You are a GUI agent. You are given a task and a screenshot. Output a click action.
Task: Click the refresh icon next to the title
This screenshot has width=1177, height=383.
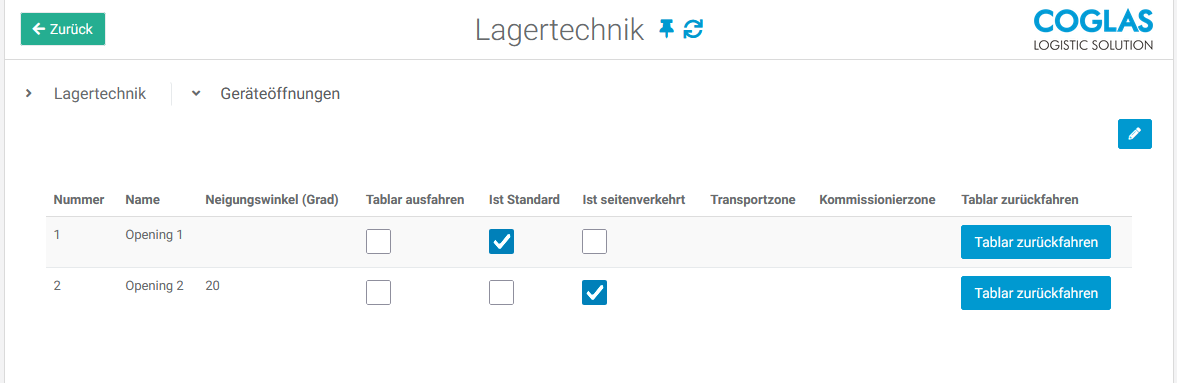[x=694, y=29]
